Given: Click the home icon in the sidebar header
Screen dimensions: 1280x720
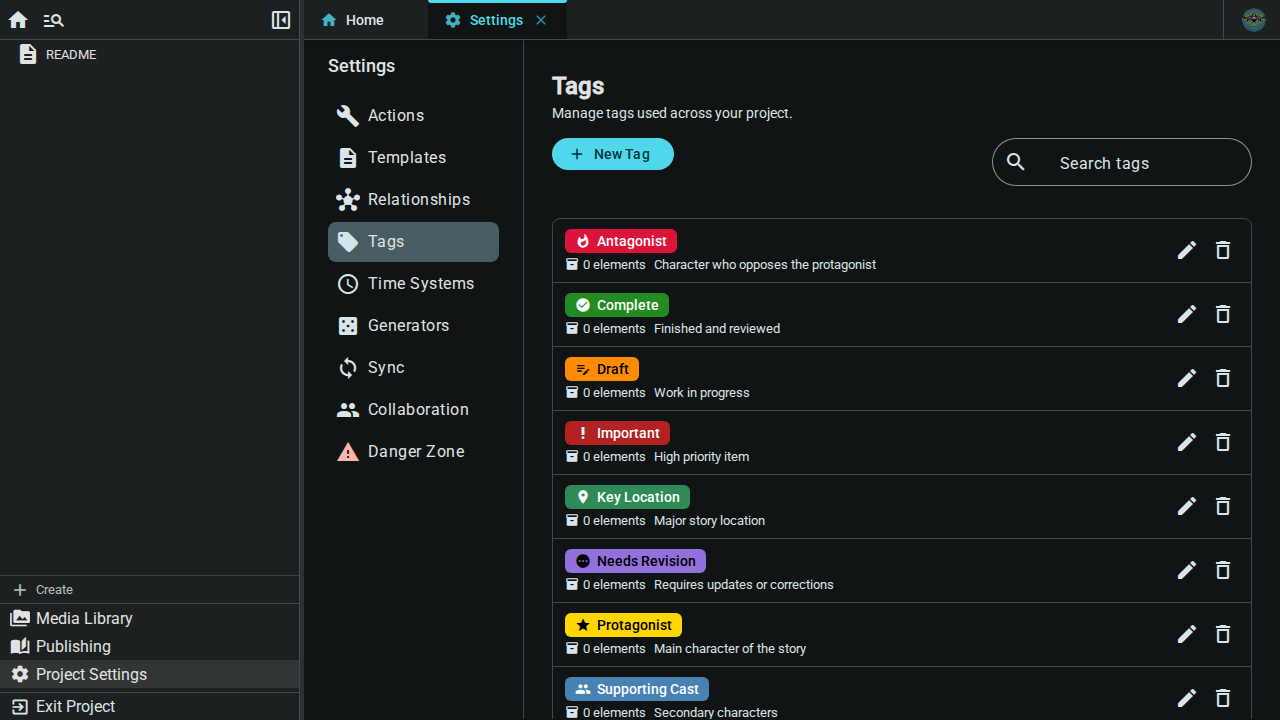Looking at the screenshot, I should 18,20.
